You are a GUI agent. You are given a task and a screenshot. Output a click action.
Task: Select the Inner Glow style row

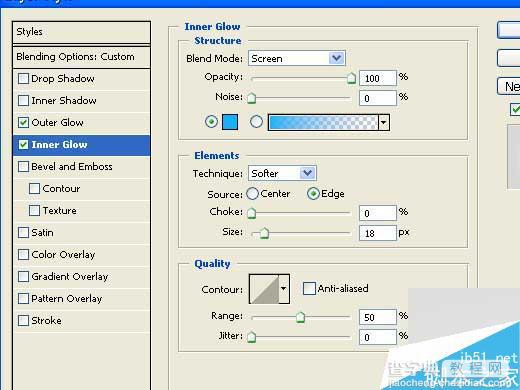(x=81, y=145)
